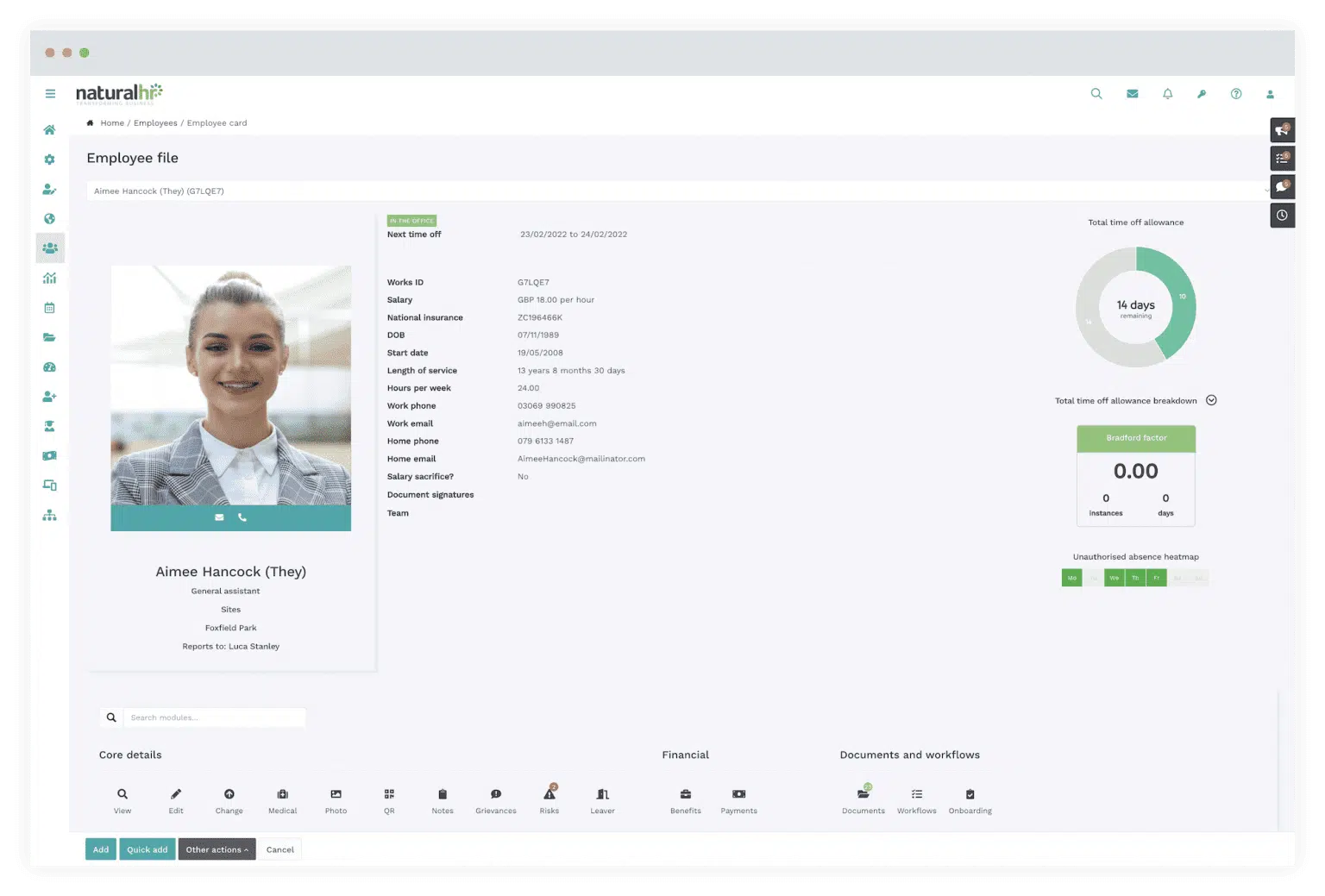Screen dimensions: 1325x896
Task: Click Employees in the breadcrumb
Action: click(x=155, y=123)
